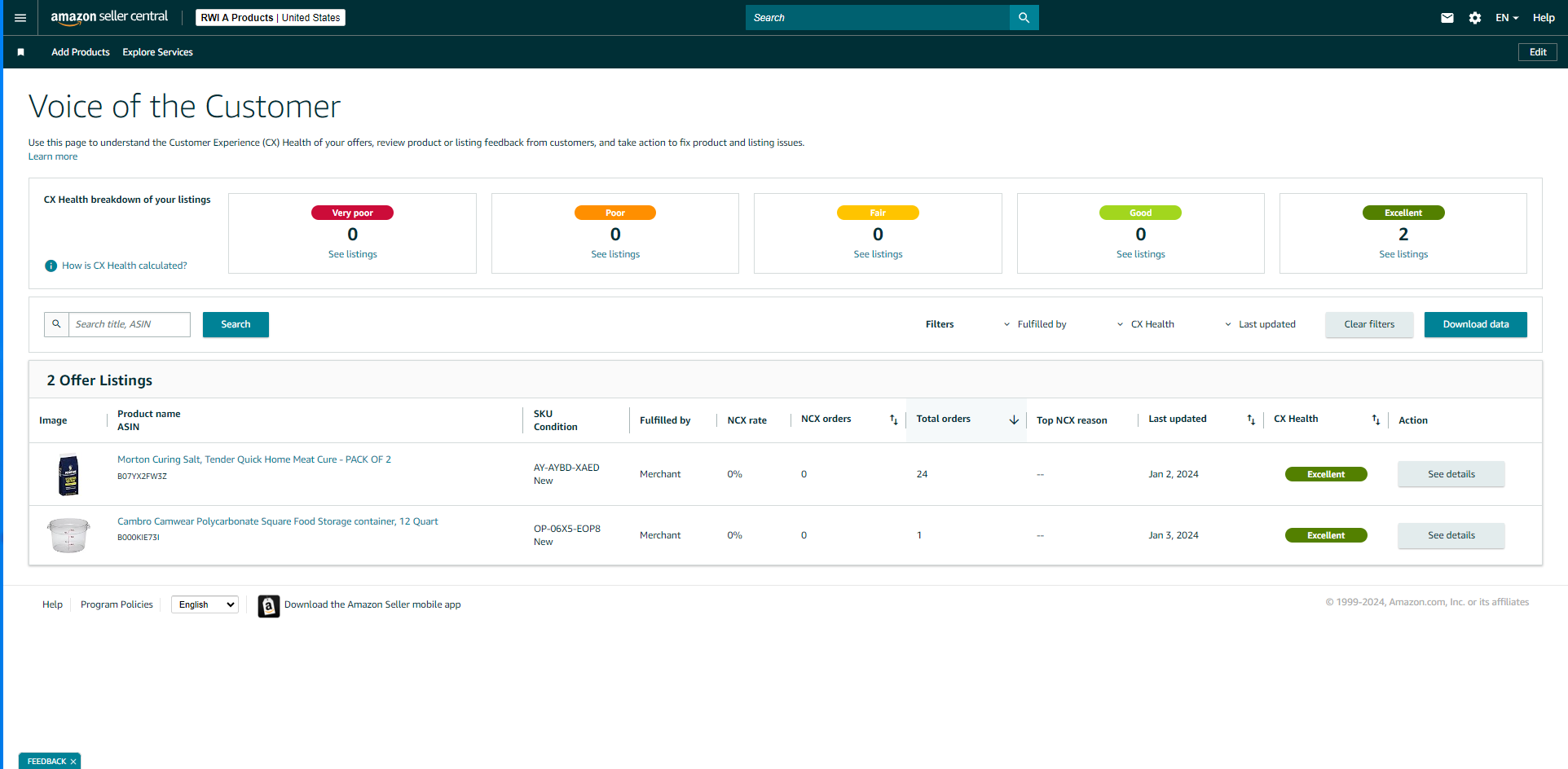The height and width of the screenshot is (769, 1568).
Task: Open Cambro Camwear Polycarbonate product link
Action: click(x=278, y=521)
